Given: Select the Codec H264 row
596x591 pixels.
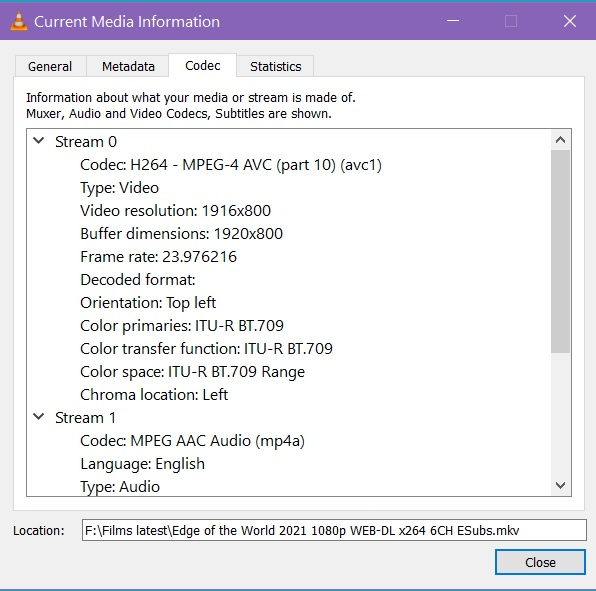Looking at the screenshot, I should coord(231,165).
